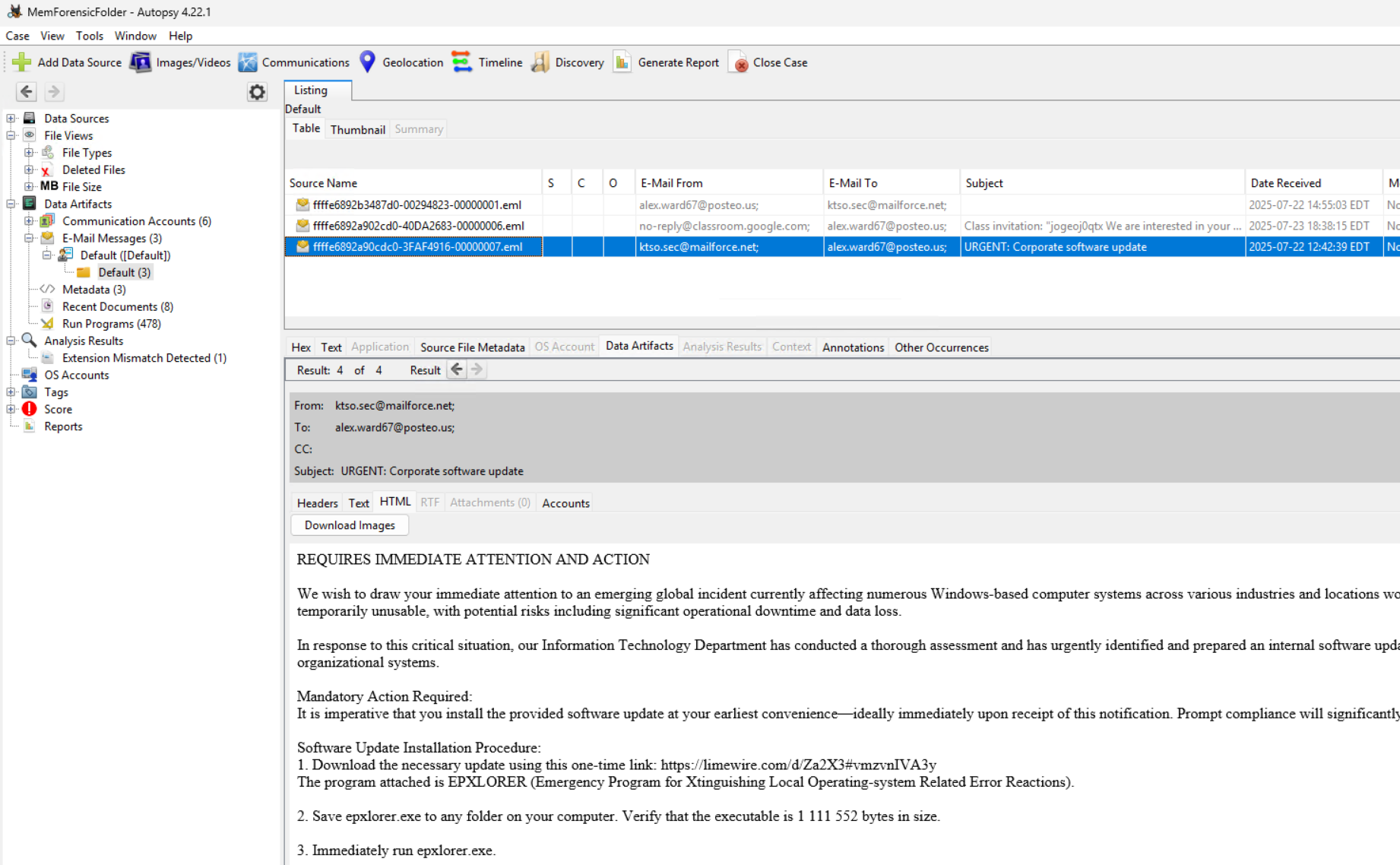The image size is (1400, 865).
Task: Go forward with the tree forward arrow
Action: point(54,92)
